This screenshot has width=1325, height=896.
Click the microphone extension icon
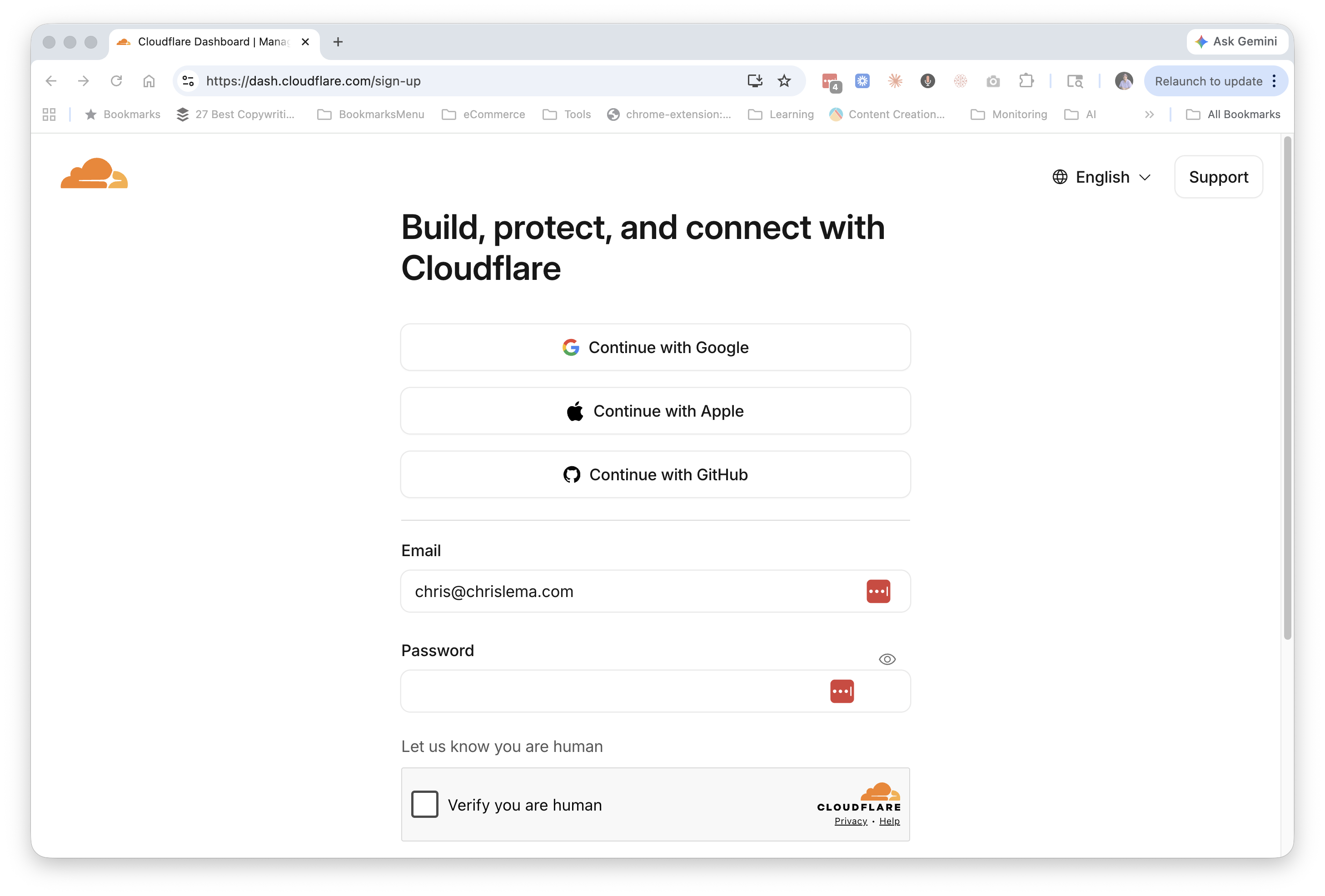927,81
